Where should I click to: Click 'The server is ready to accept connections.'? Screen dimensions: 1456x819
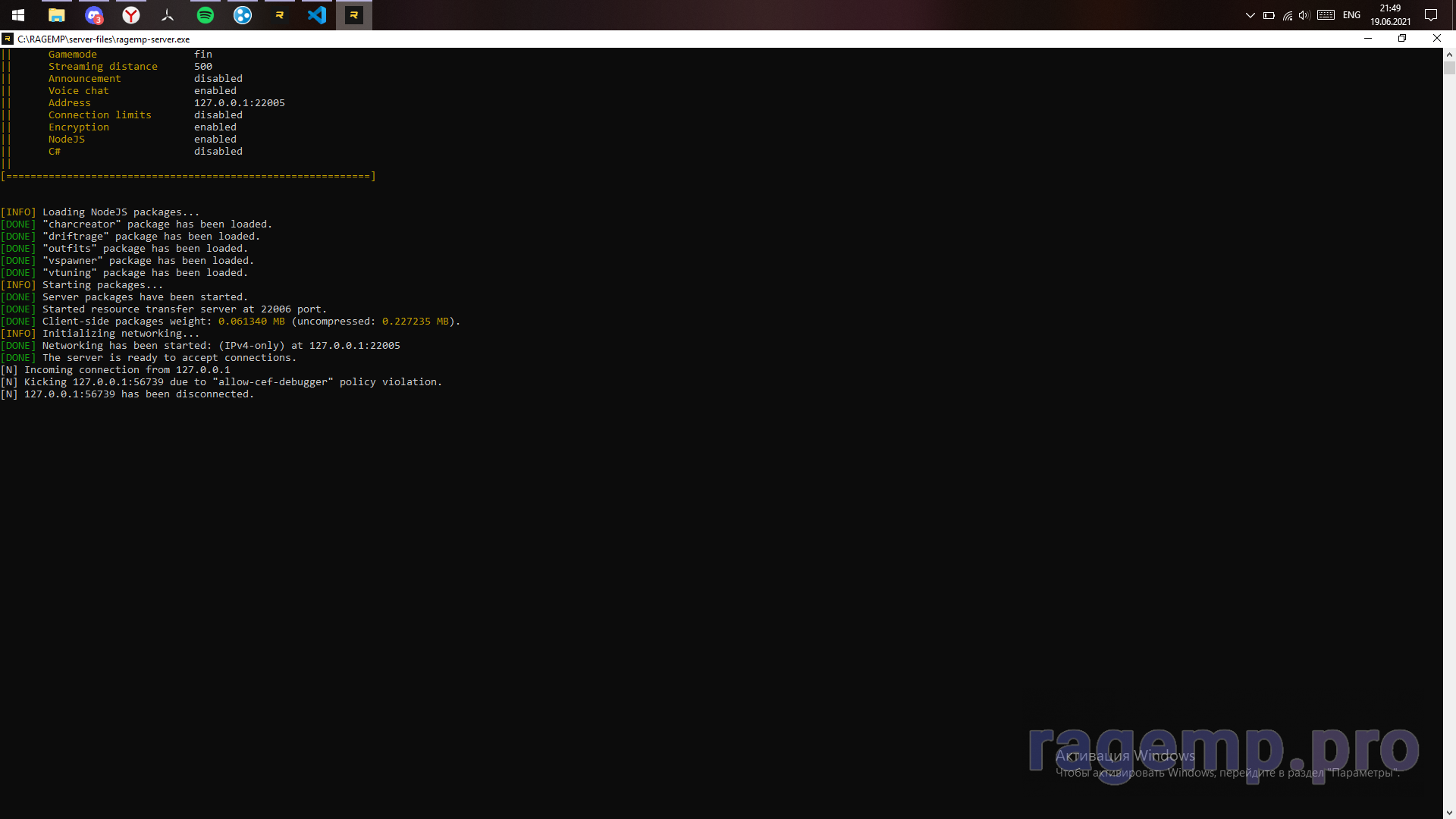(149, 358)
